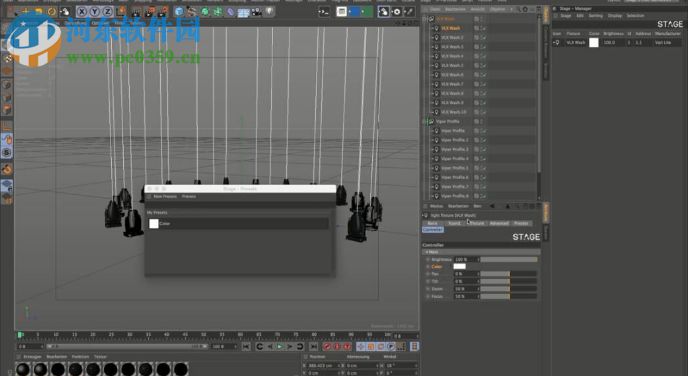Toggle the X axis lock
688x376 pixels.
[82, 12]
